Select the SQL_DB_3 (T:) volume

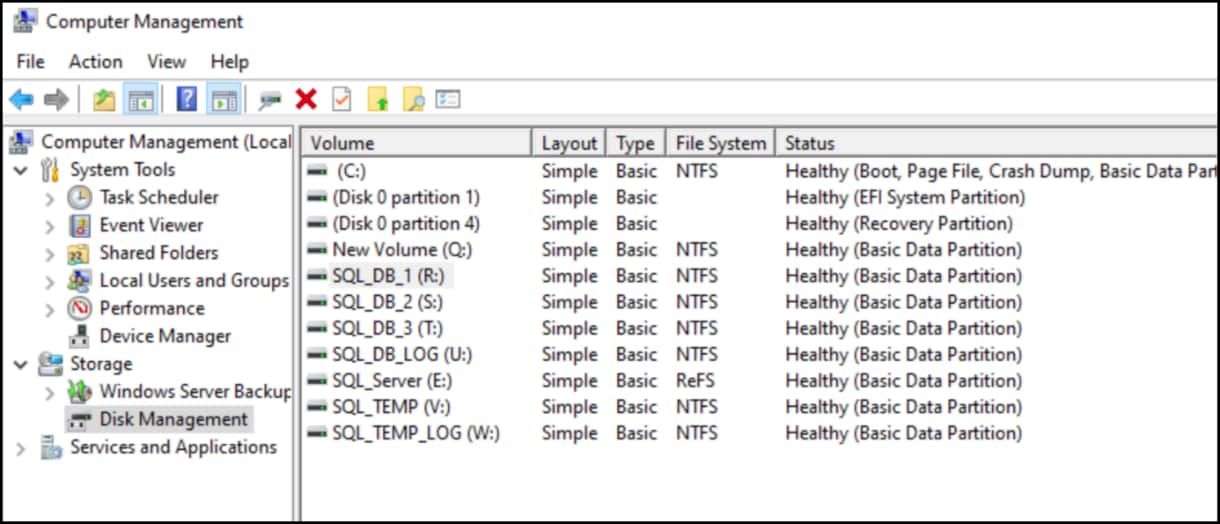pos(760,328)
